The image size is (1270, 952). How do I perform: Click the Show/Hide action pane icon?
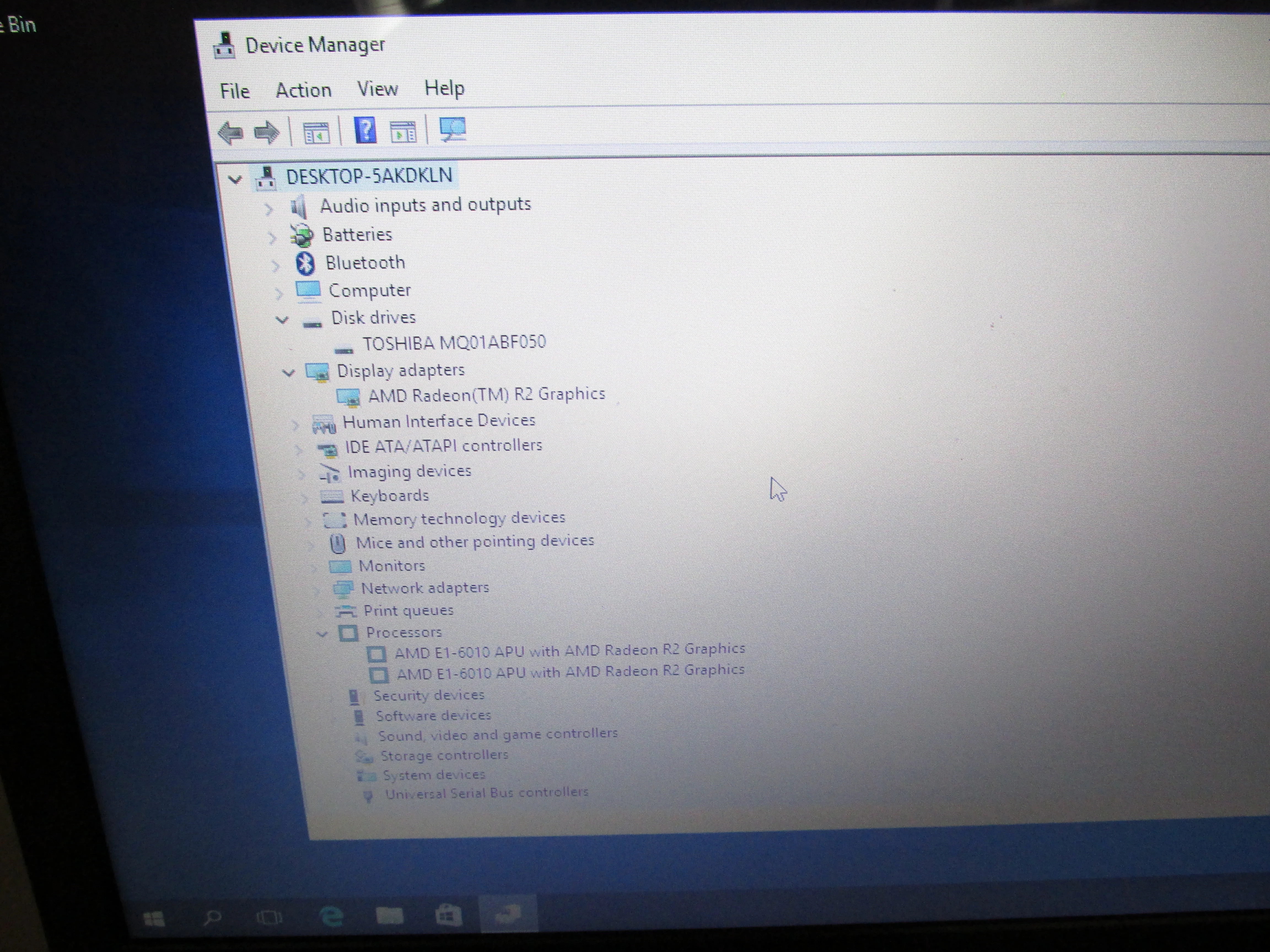coord(402,131)
